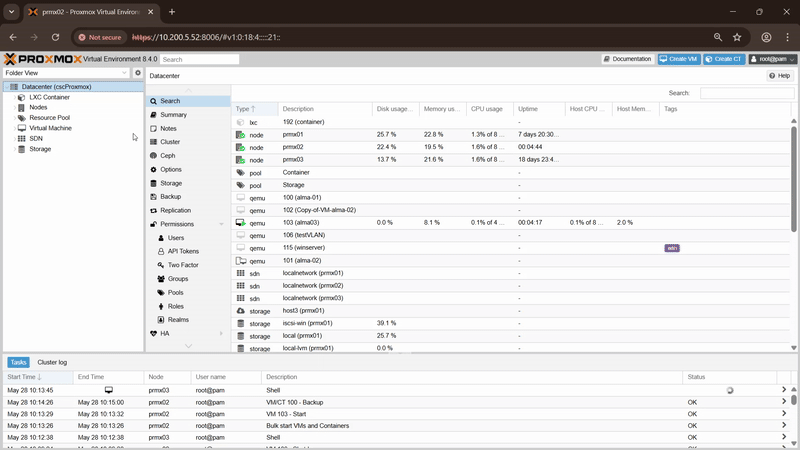Select the Bulk start VMs and Containers task
This screenshot has width=800, height=450.
[x=396, y=426]
